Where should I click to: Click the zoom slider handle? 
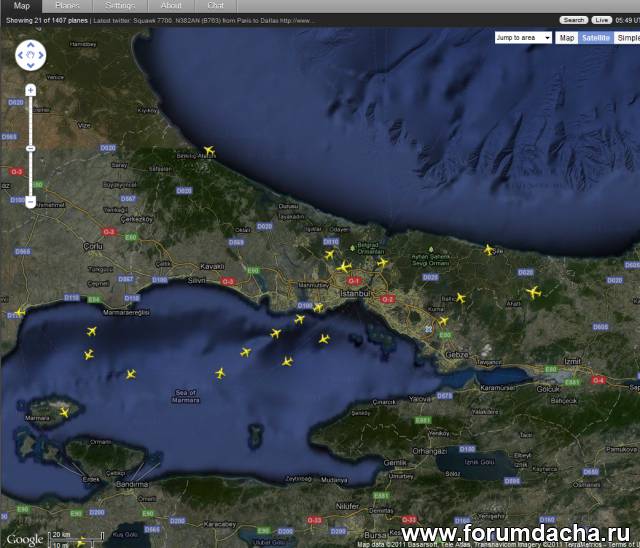30,148
